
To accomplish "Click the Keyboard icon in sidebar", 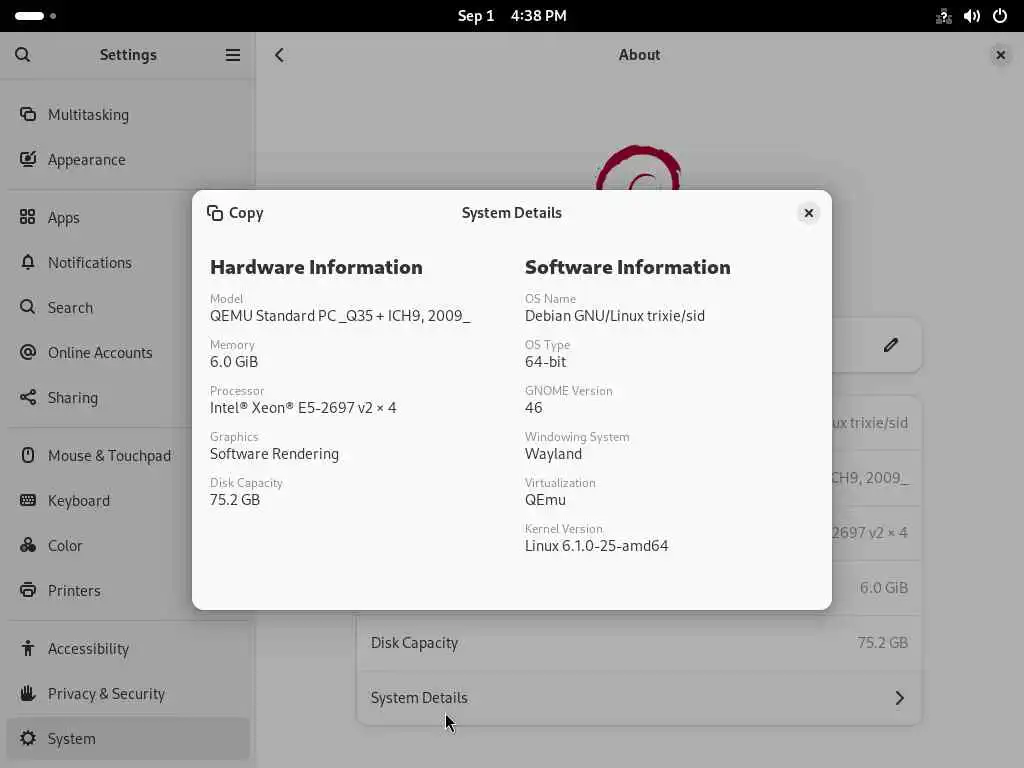I will pyautogui.click(x=27, y=500).
